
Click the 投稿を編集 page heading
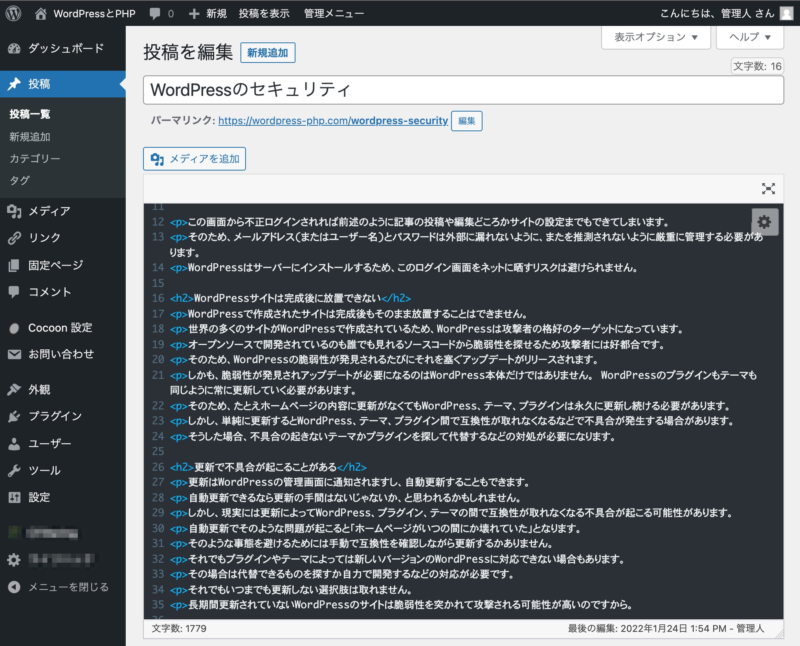click(188, 52)
